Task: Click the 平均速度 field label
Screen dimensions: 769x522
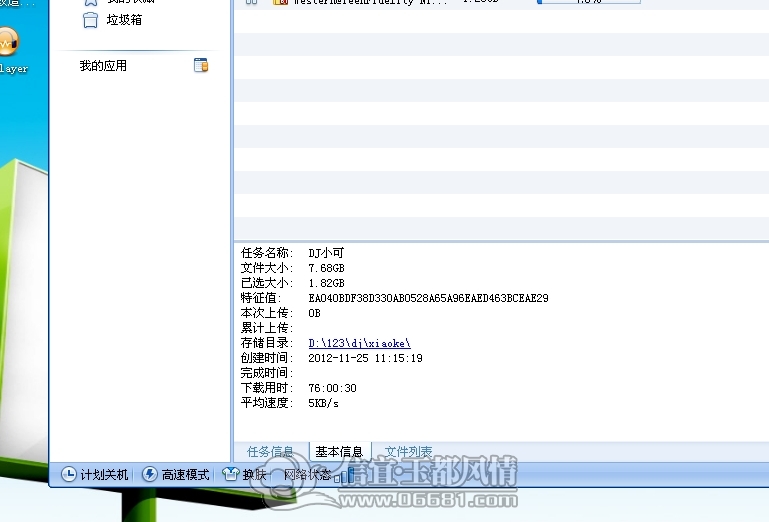Action: coord(266,403)
